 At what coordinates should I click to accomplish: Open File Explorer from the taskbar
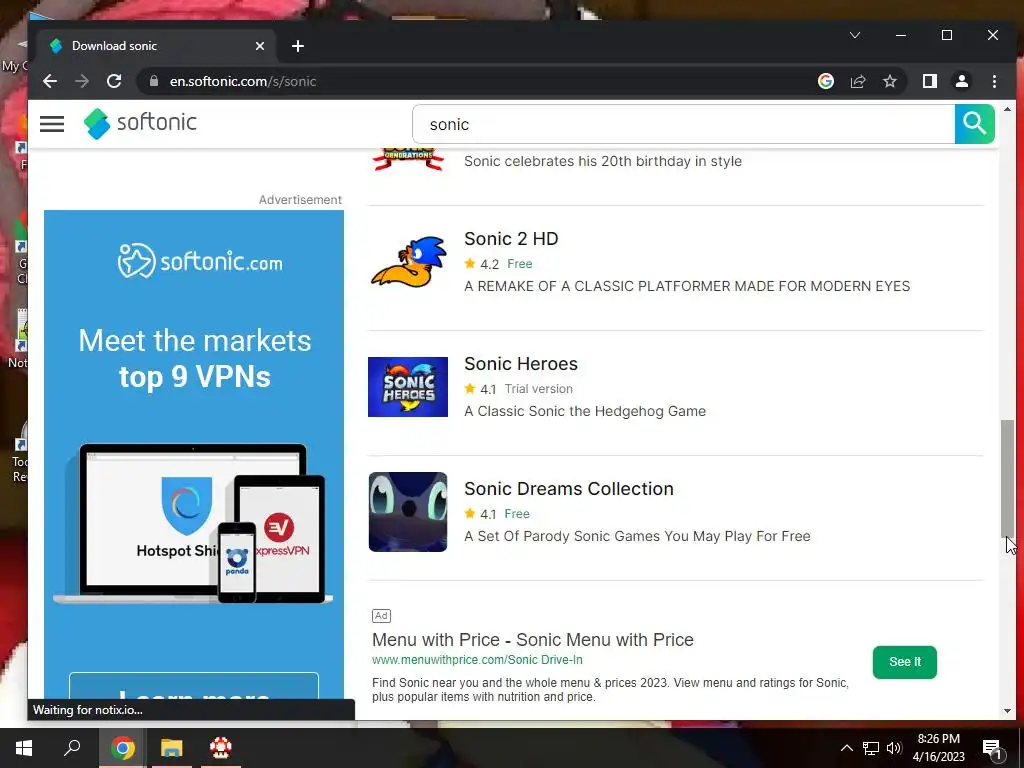[172, 748]
